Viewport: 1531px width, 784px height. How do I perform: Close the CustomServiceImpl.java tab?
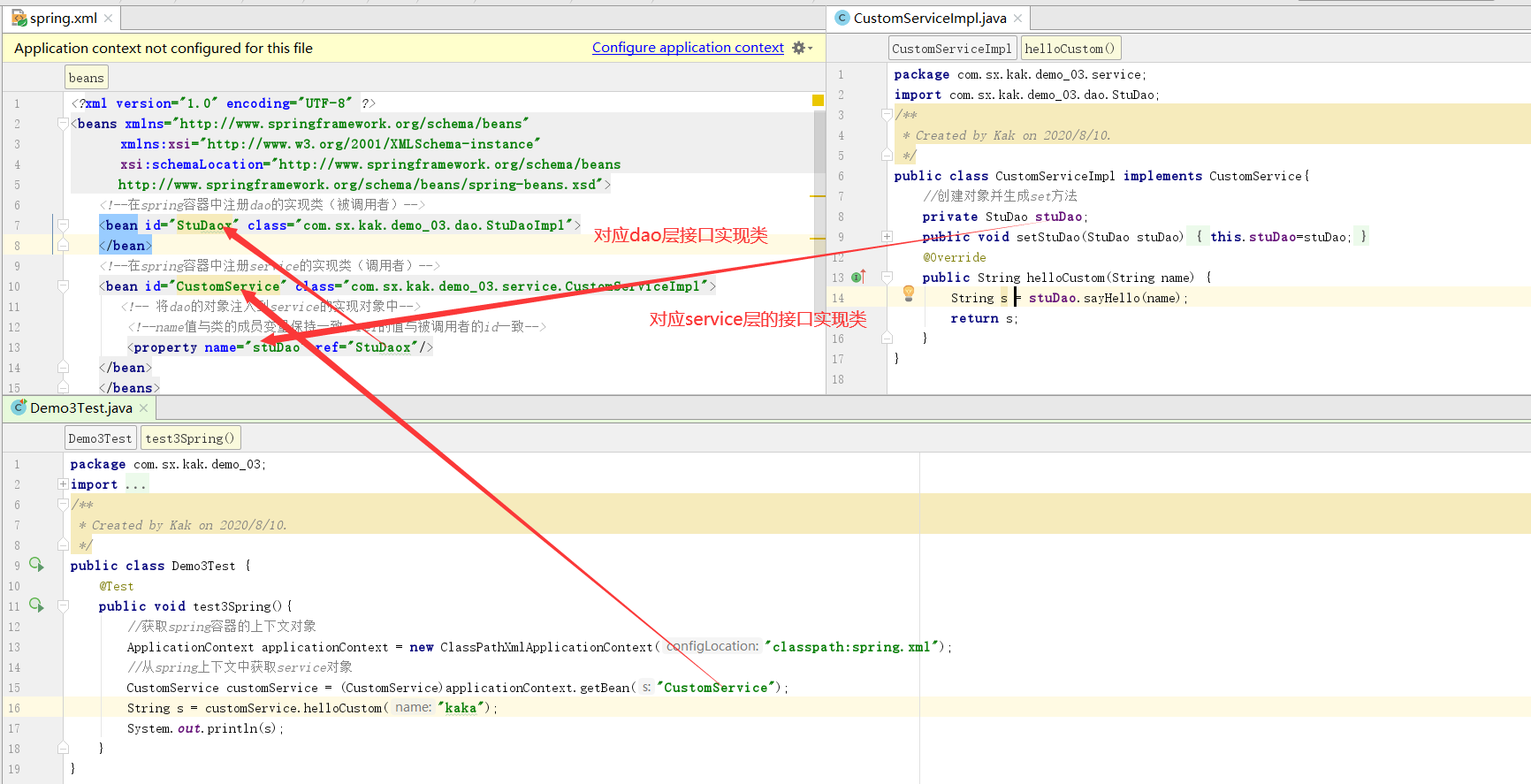pyautogui.click(x=1017, y=19)
